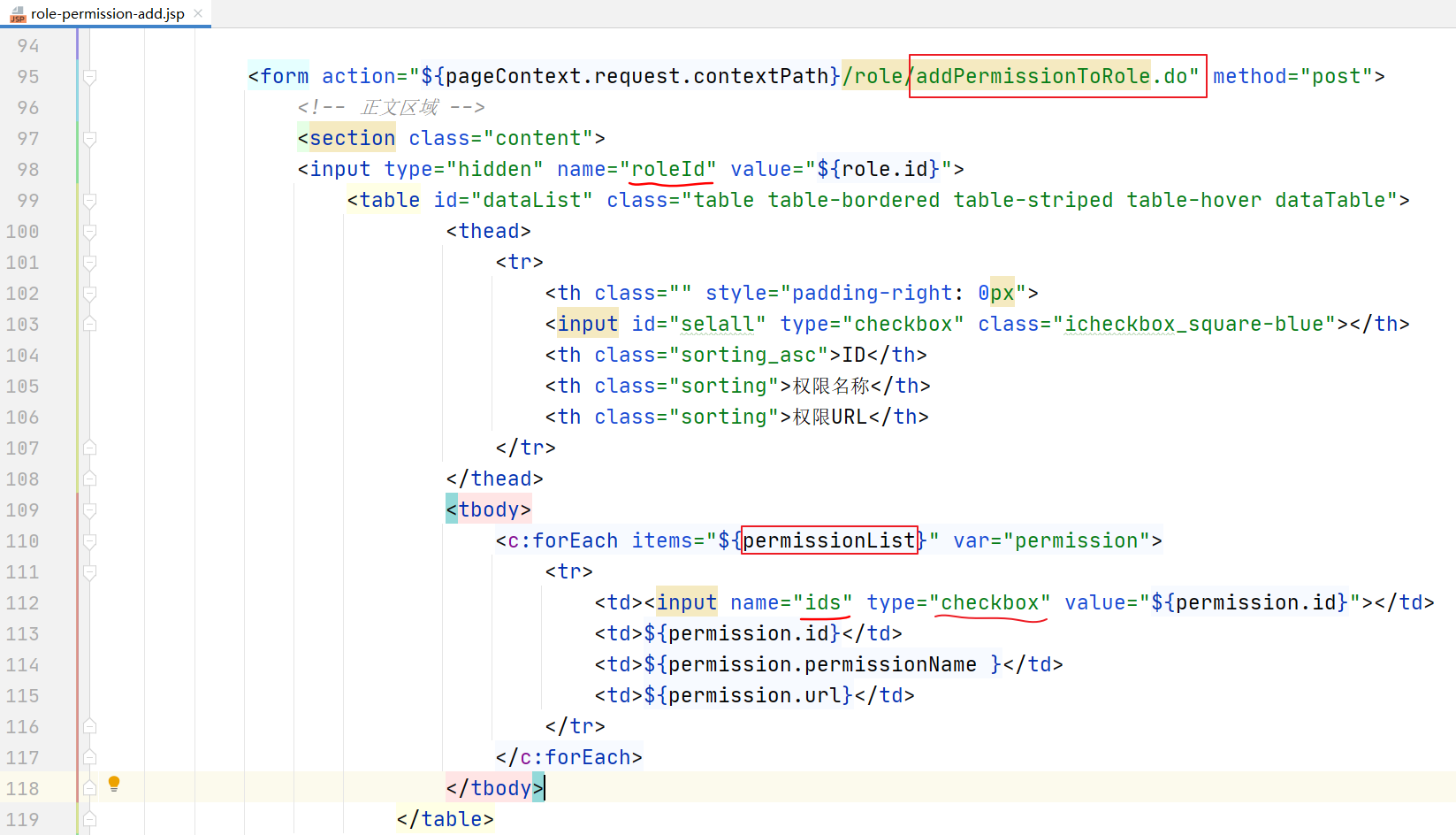Collapse the form tag fold on line 95
The width and height of the screenshot is (1456, 835).
89,77
